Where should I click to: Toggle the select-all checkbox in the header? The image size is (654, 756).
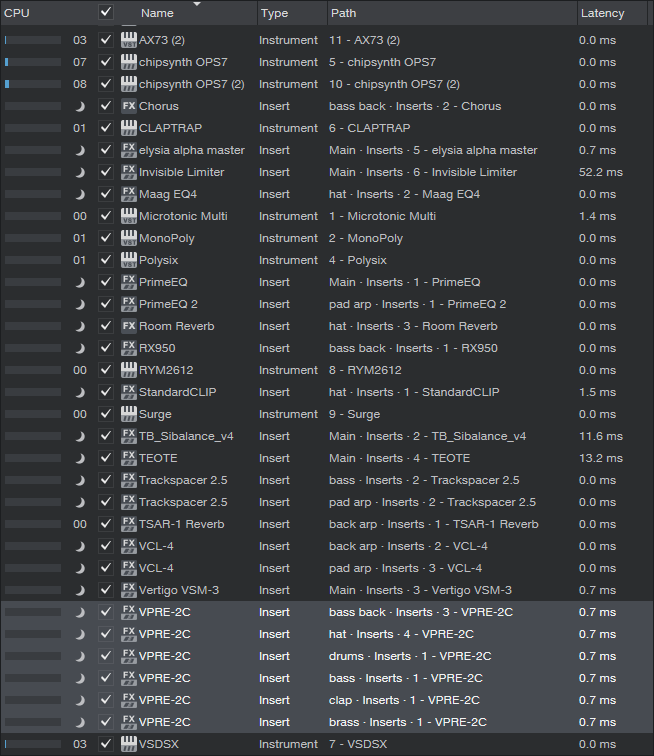[x=106, y=12]
